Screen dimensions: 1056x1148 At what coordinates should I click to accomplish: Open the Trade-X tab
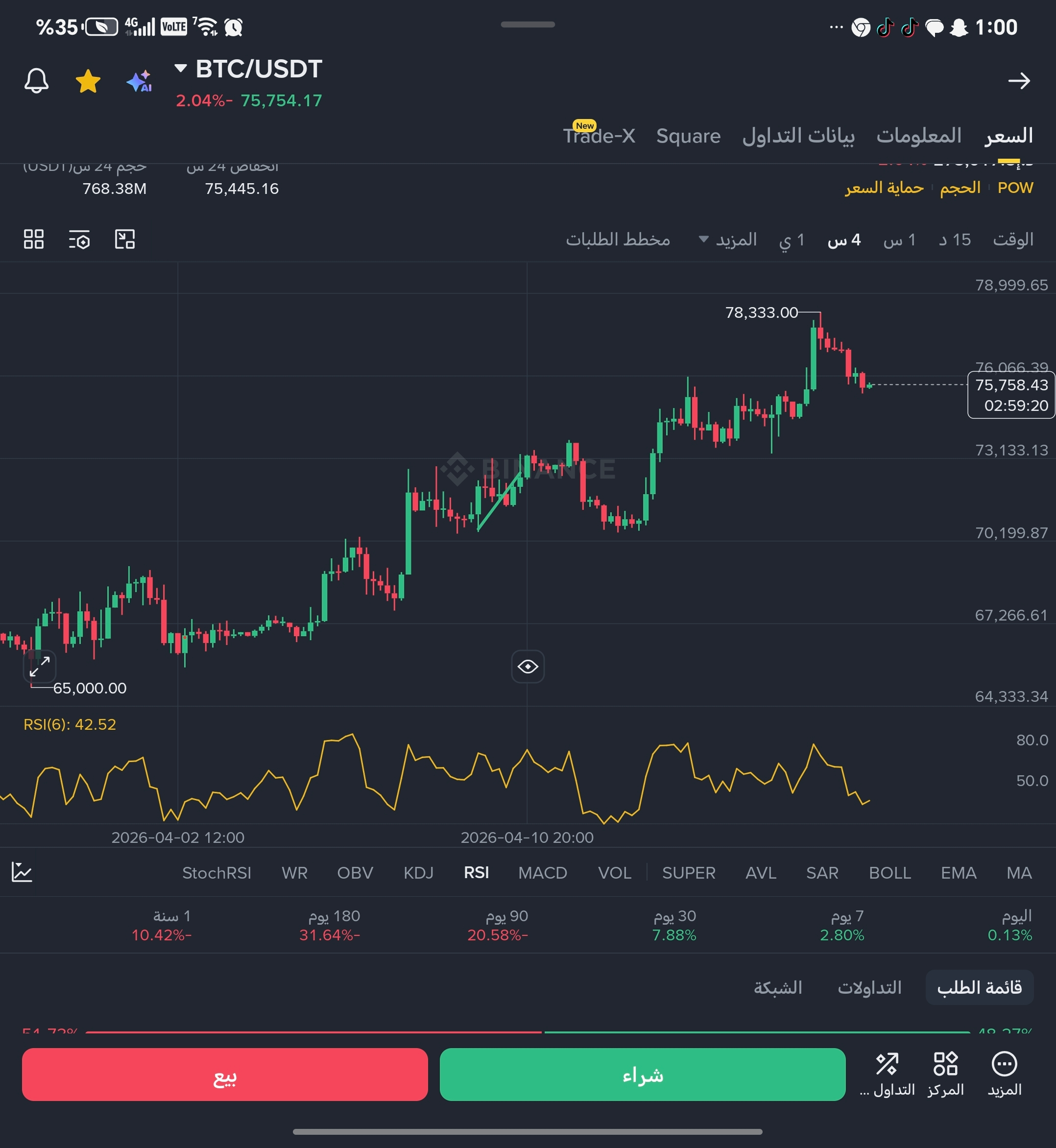pos(599,136)
